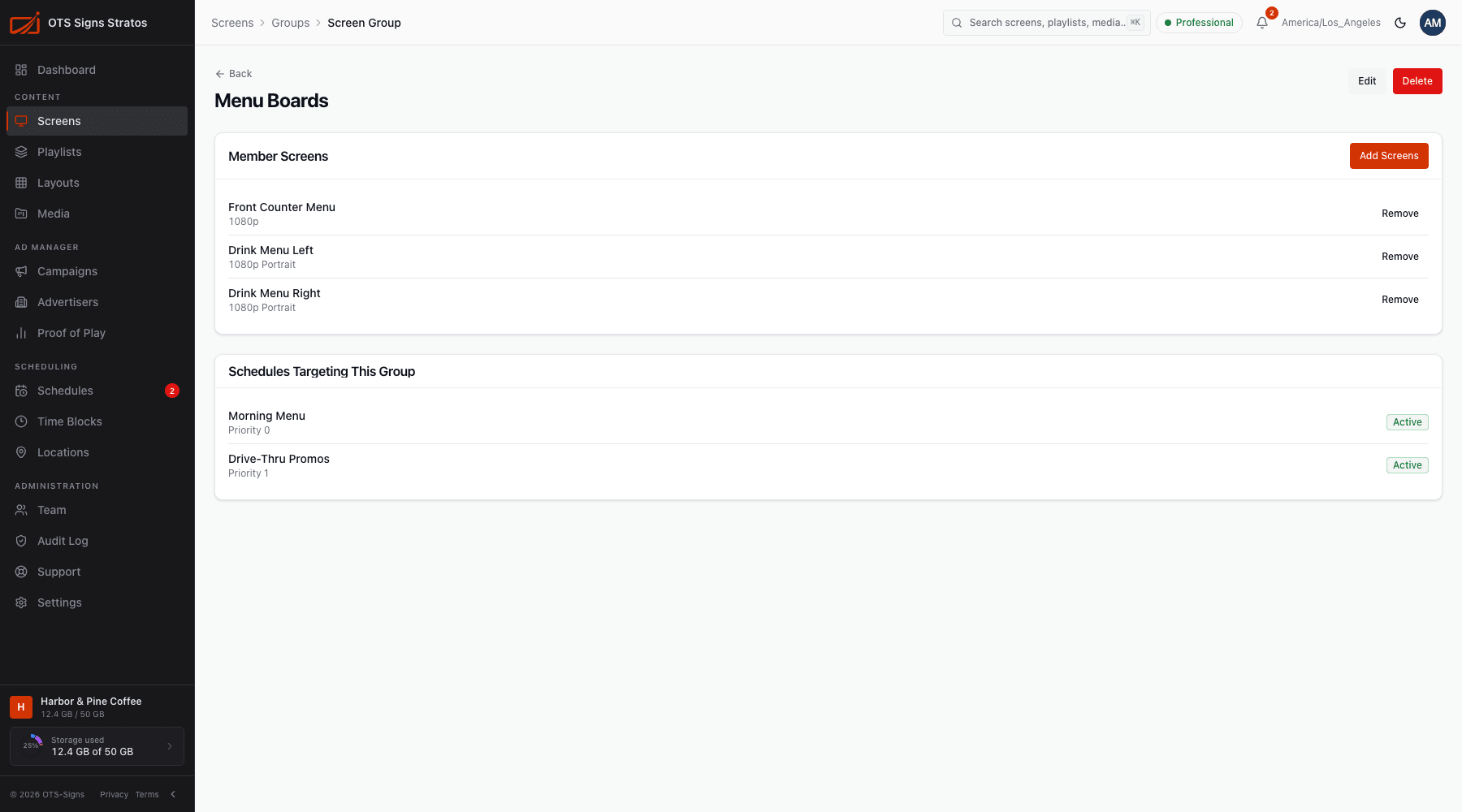Collapse the sidebar with the chevron
The height and width of the screenshot is (812, 1462).
pos(173,794)
